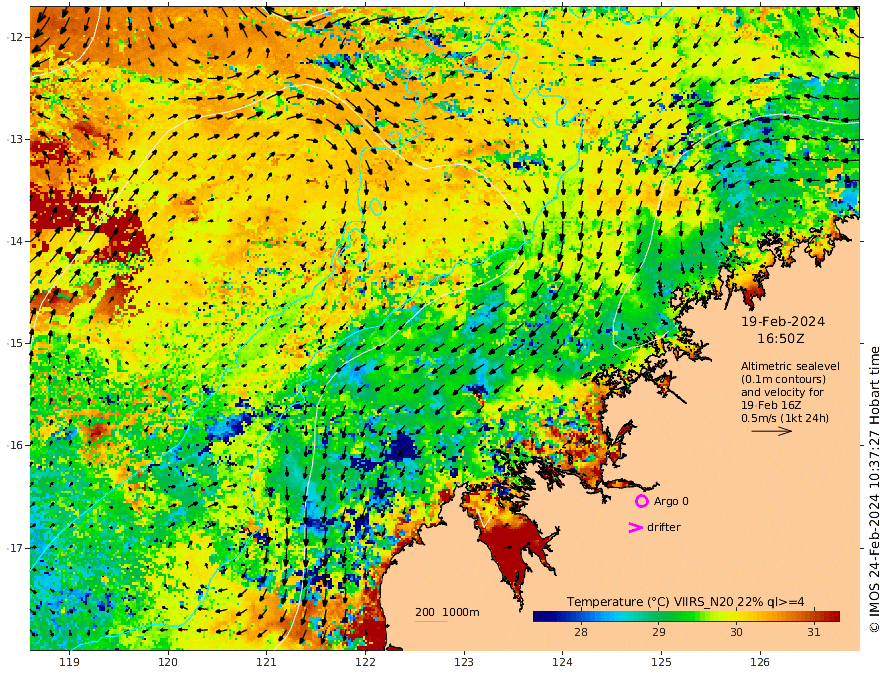The height and width of the screenshot is (680, 880).
Task: Click the 'Temperature (°C) VIIRS_N20 22% ql>=4' title
Action: coord(685,602)
